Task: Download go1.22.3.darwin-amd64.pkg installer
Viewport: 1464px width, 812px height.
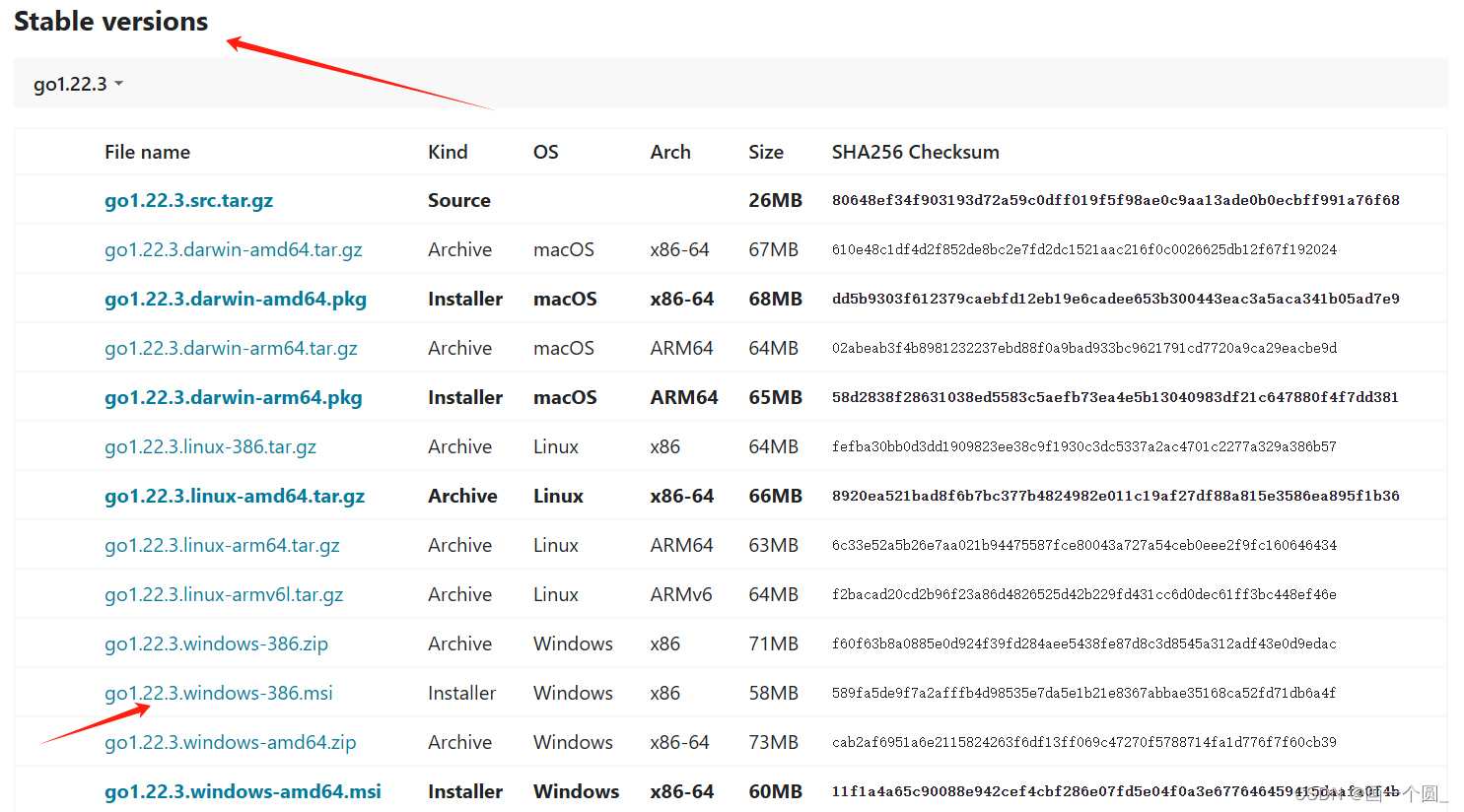Action: tap(236, 299)
